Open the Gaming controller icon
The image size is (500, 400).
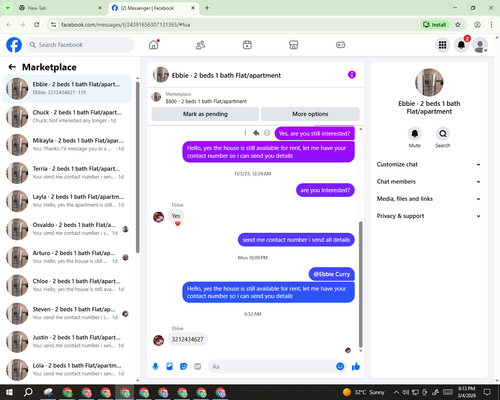tap(340, 45)
